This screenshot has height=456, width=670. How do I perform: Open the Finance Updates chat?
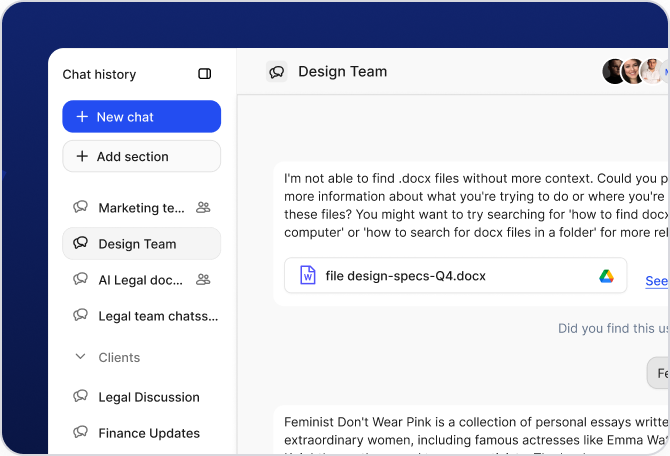(148, 433)
